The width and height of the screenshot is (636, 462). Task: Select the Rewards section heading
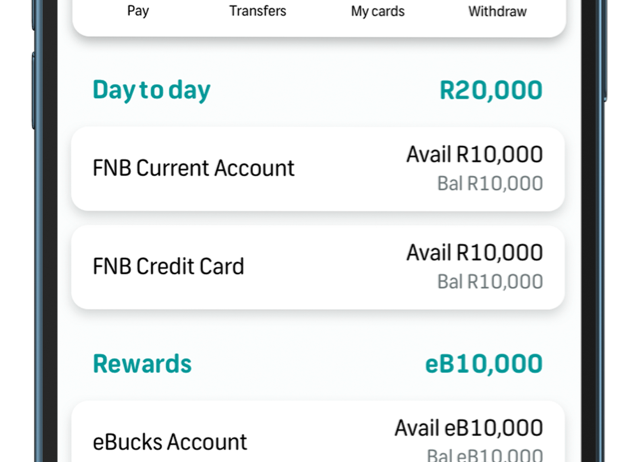click(x=142, y=363)
